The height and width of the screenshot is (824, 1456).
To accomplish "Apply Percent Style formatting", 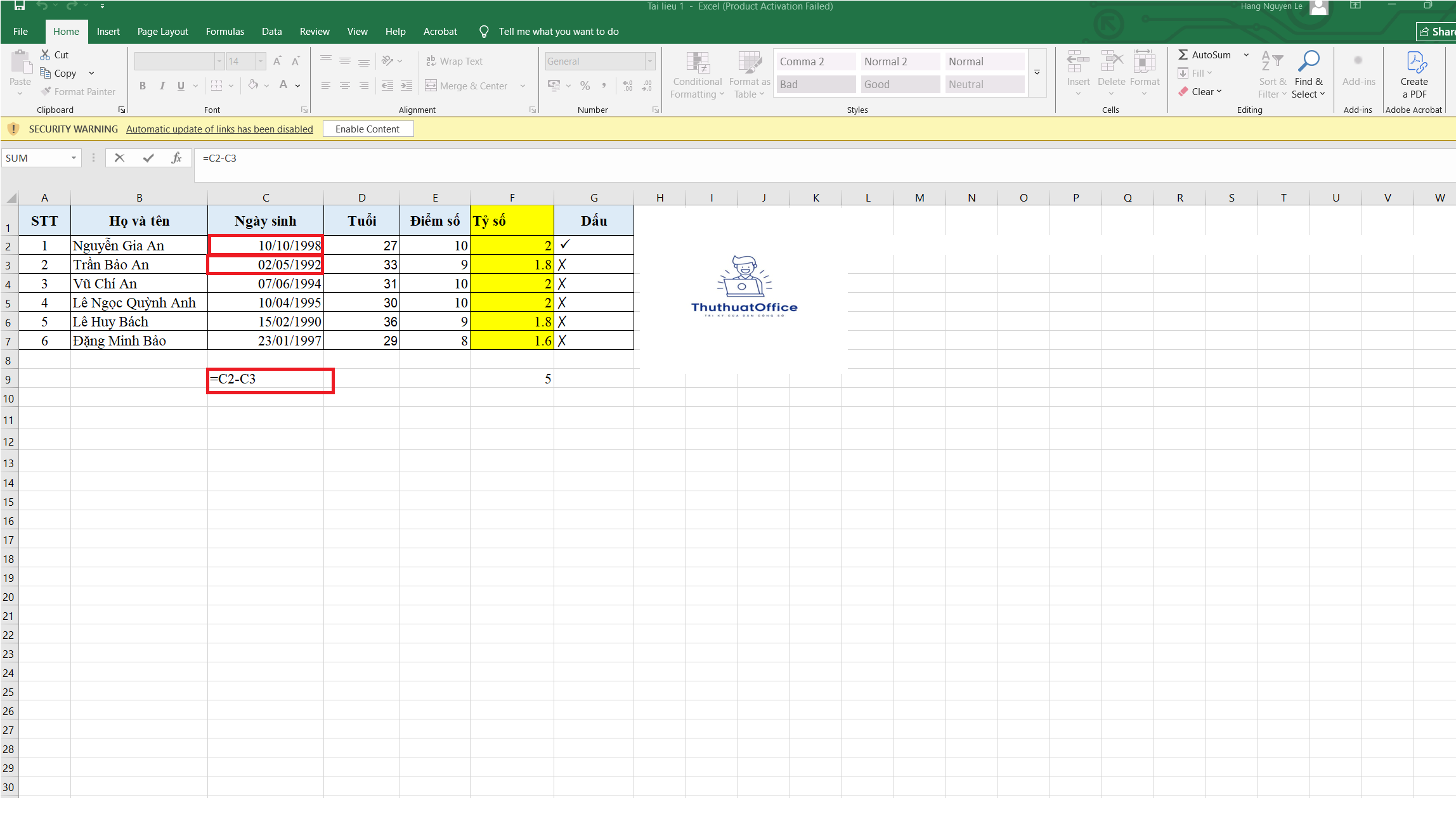I will tap(585, 86).
